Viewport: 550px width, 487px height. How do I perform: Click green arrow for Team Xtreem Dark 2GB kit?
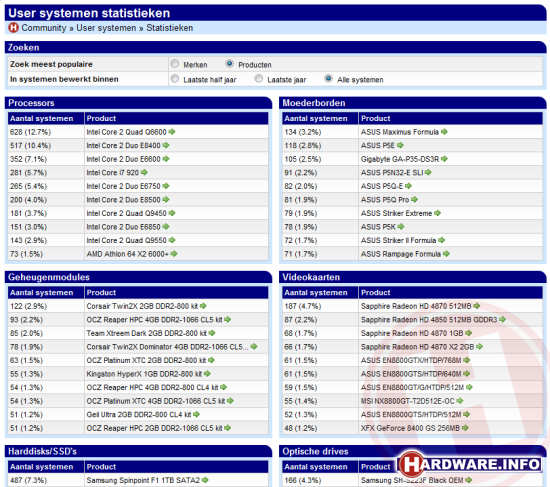click(212, 333)
